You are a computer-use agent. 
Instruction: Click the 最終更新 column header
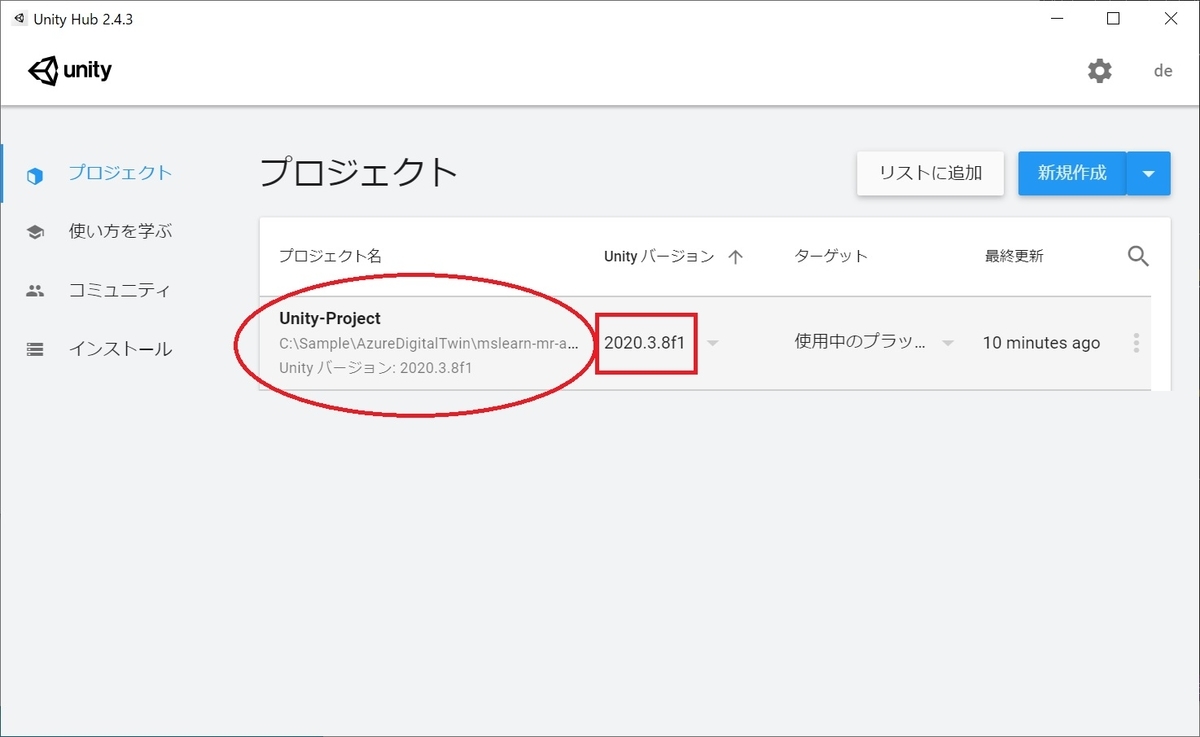pos(1014,256)
